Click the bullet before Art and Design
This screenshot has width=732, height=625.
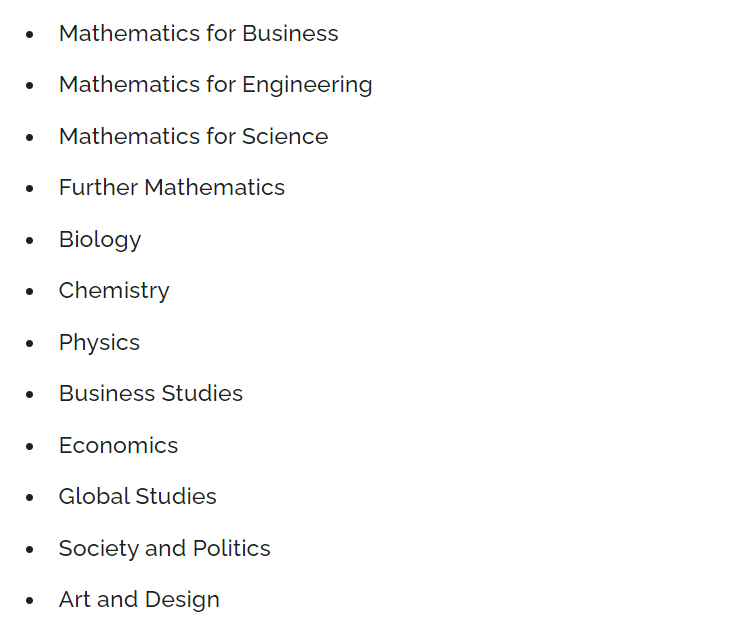point(30,600)
